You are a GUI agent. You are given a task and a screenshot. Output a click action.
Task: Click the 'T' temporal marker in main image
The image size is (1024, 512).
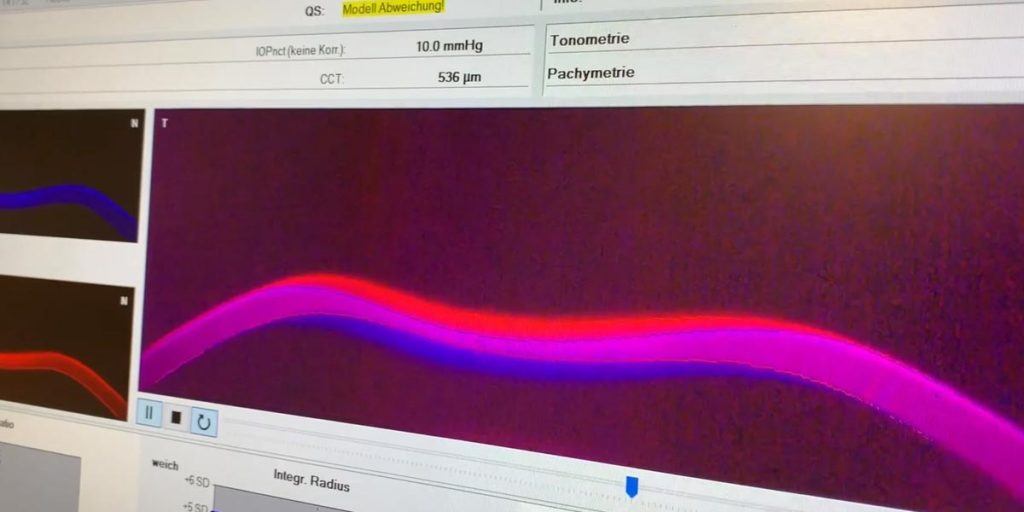point(164,123)
